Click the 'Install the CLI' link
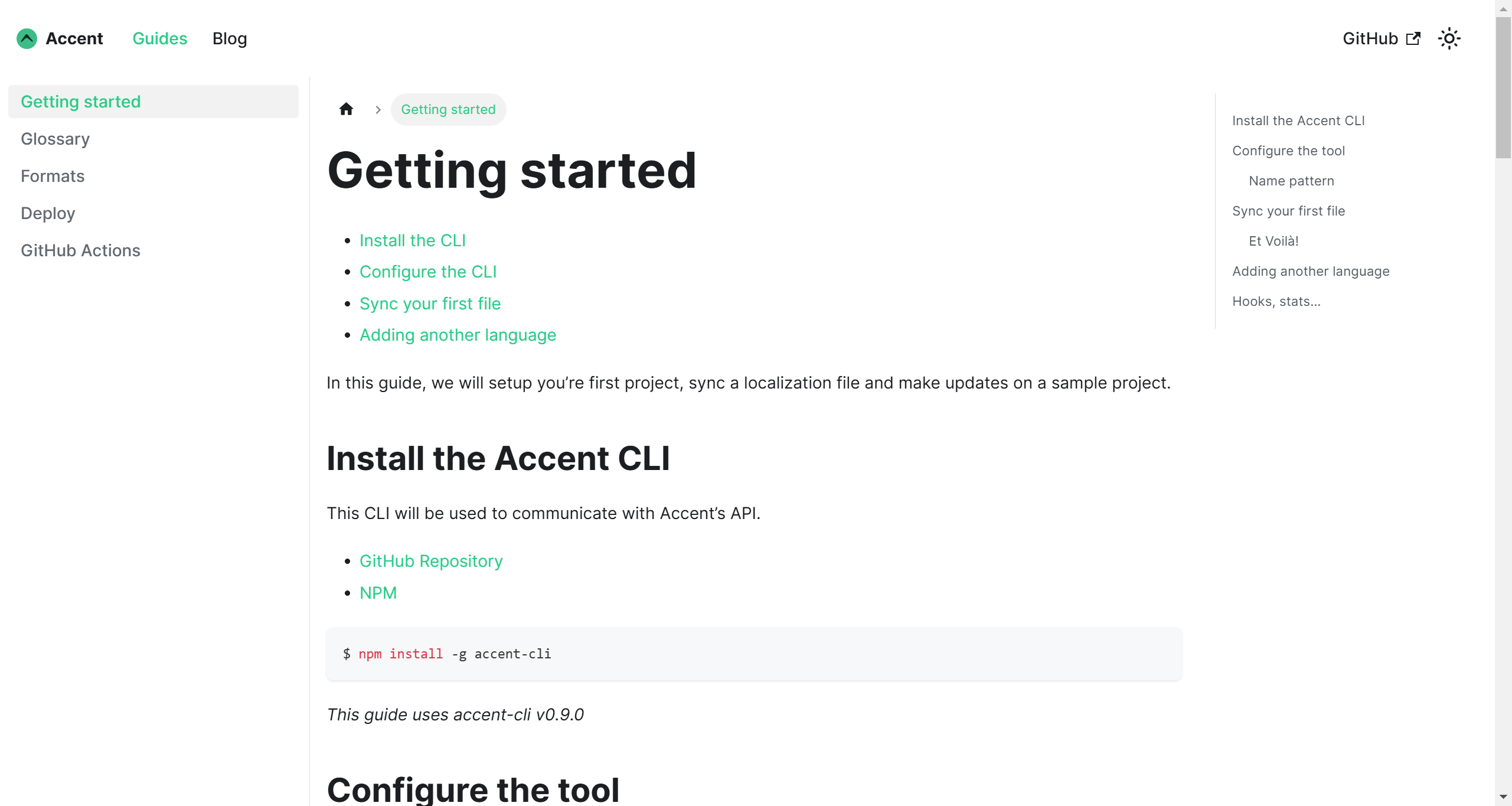This screenshot has height=806, width=1512. [412, 240]
